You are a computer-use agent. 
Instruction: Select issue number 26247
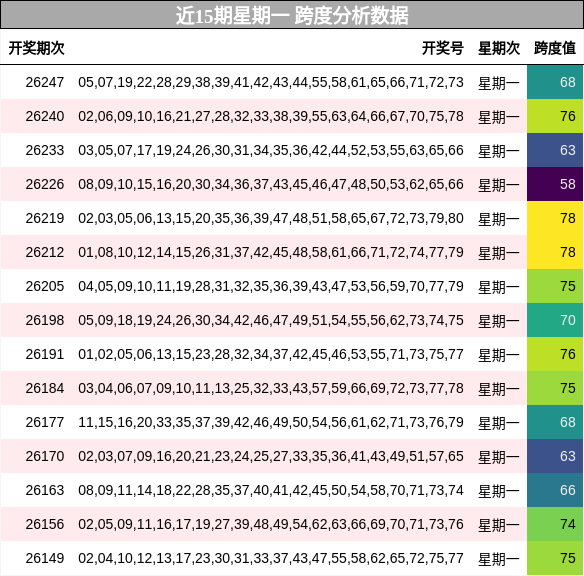click(x=45, y=82)
